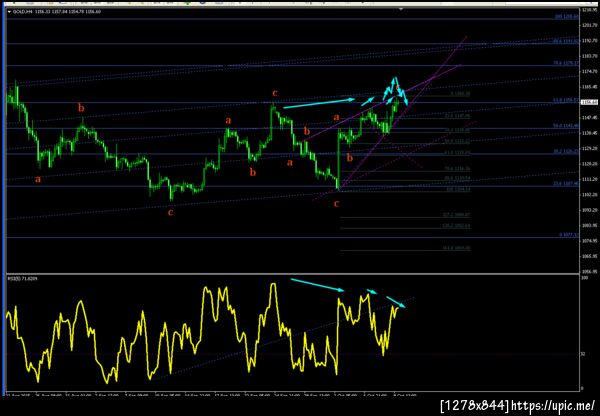Click the 1056.95 price axis label

point(590,271)
